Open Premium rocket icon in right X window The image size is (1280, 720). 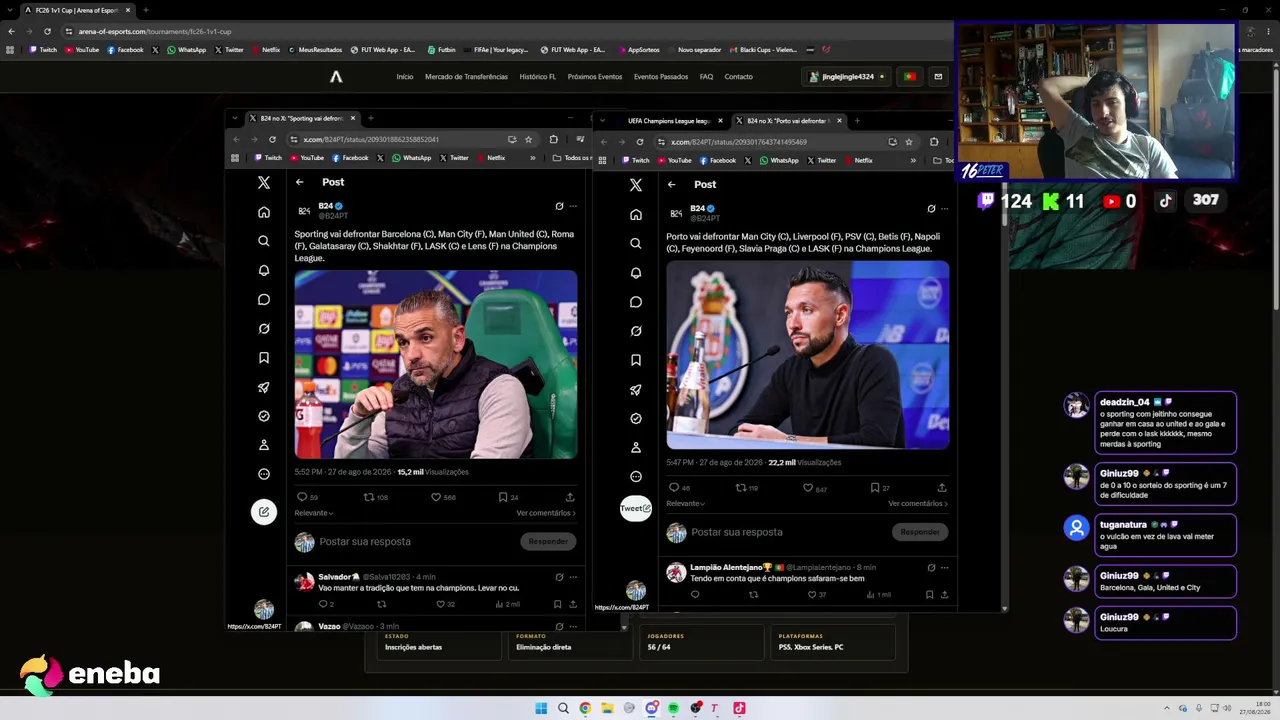[x=636, y=389]
